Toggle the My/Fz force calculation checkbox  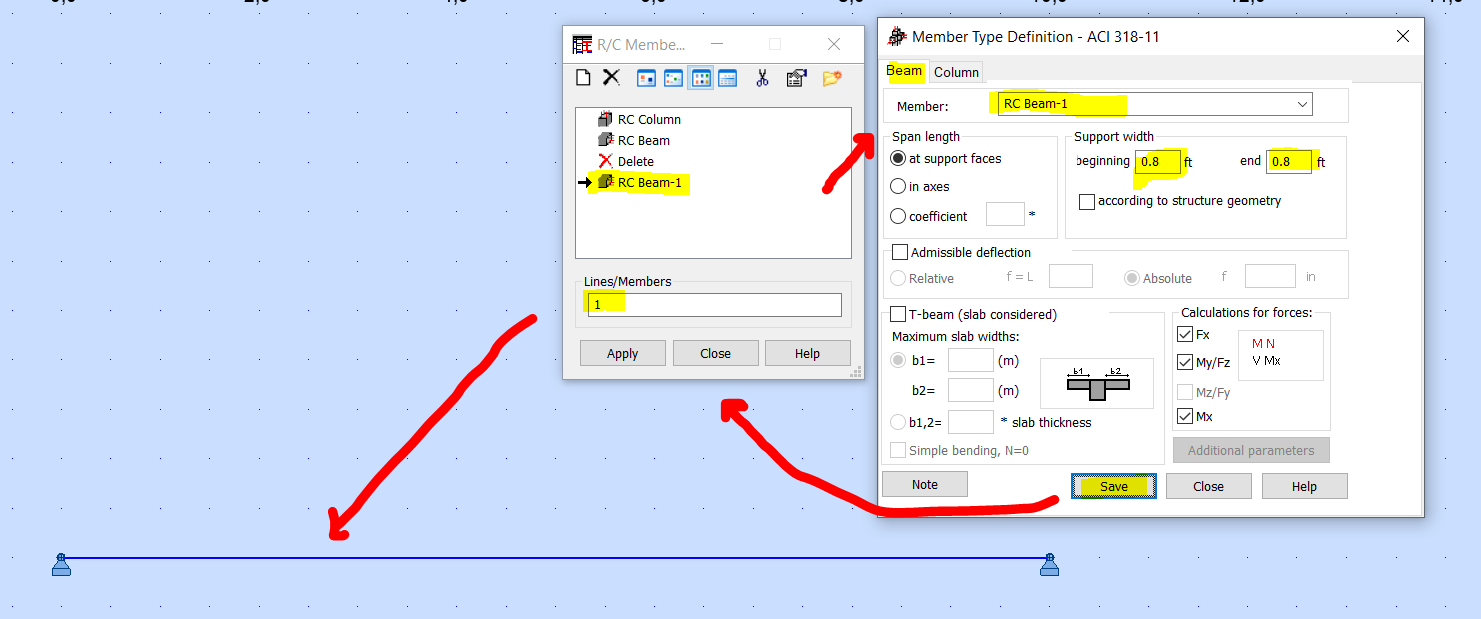[1186, 362]
